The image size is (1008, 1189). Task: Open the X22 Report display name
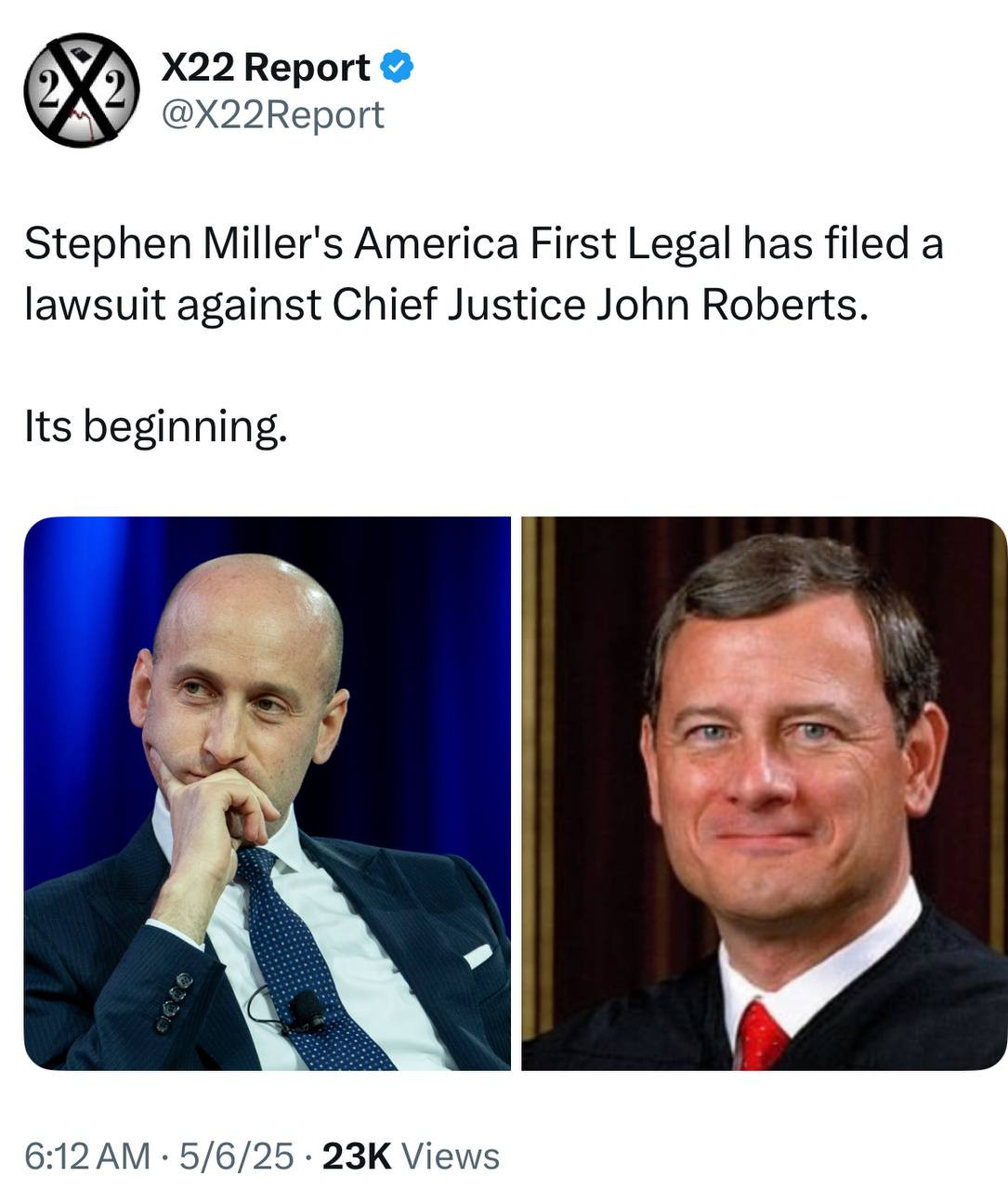tap(266, 67)
